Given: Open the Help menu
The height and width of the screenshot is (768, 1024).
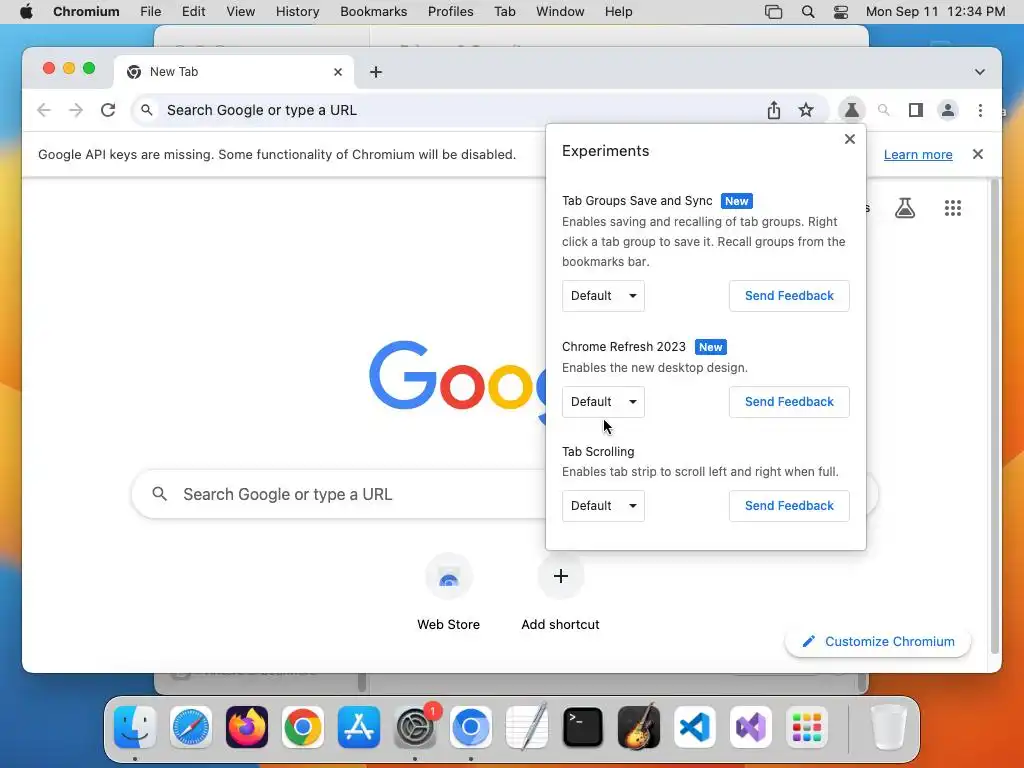Looking at the screenshot, I should [618, 12].
